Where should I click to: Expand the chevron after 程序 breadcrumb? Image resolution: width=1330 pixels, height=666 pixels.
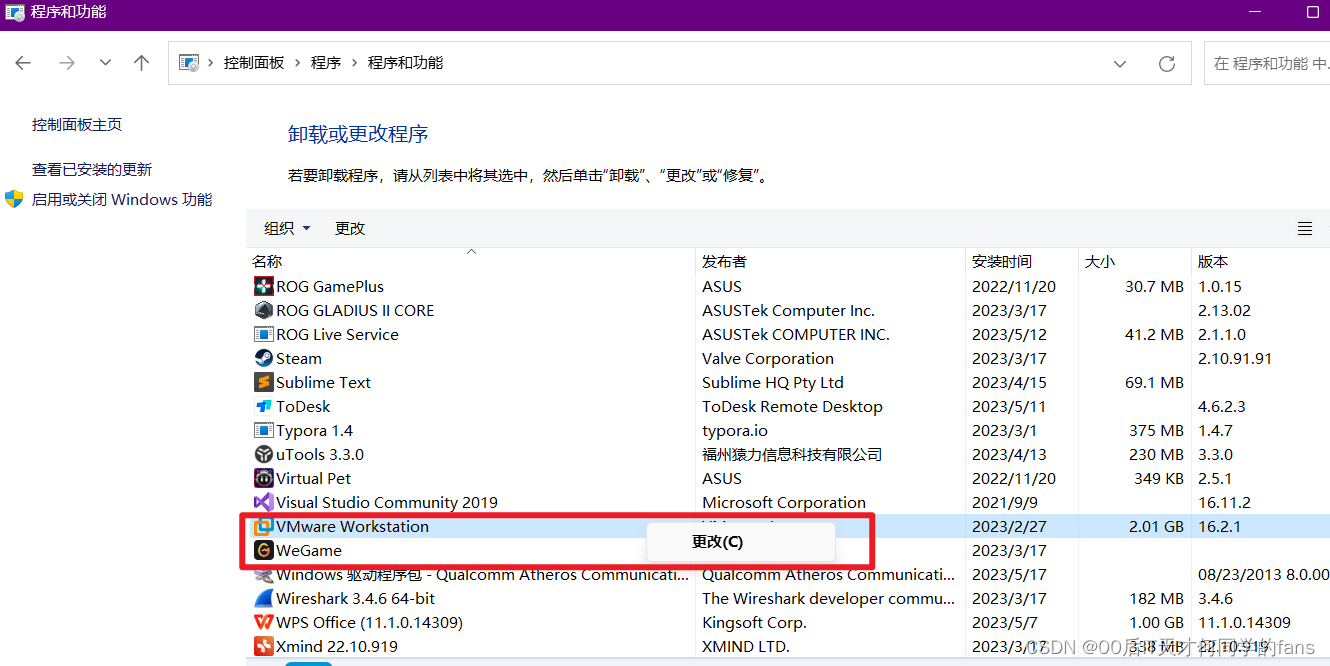(354, 63)
